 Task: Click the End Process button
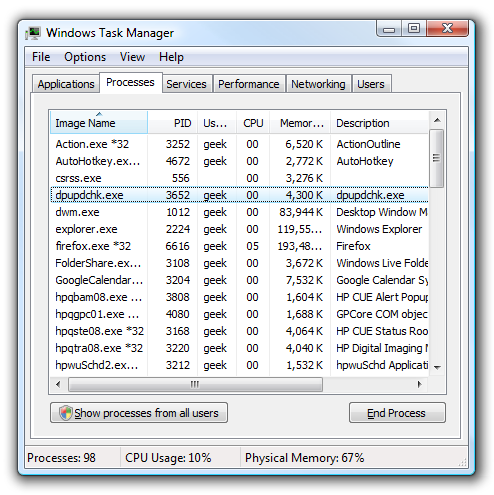tap(397, 413)
